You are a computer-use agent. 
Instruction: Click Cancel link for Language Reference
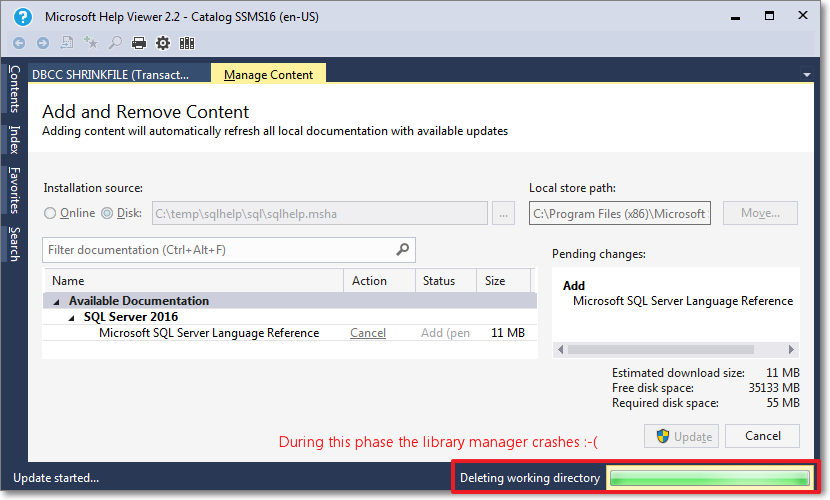pos(368,333)
